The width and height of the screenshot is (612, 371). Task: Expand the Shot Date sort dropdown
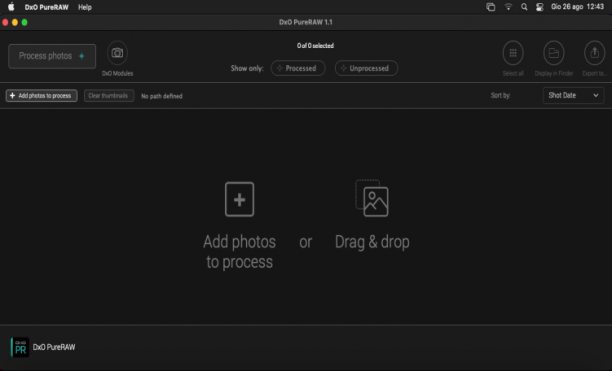[x=573, y=96]
